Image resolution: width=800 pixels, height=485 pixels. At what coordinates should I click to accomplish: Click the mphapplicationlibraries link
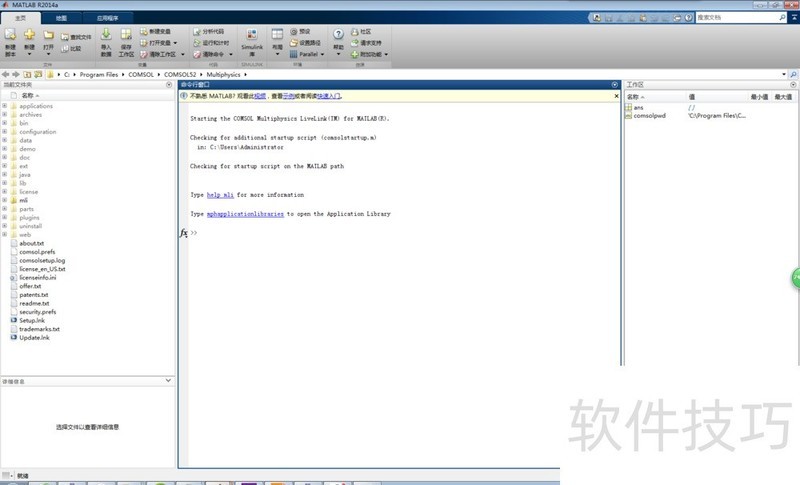click(x=245, y=214)
